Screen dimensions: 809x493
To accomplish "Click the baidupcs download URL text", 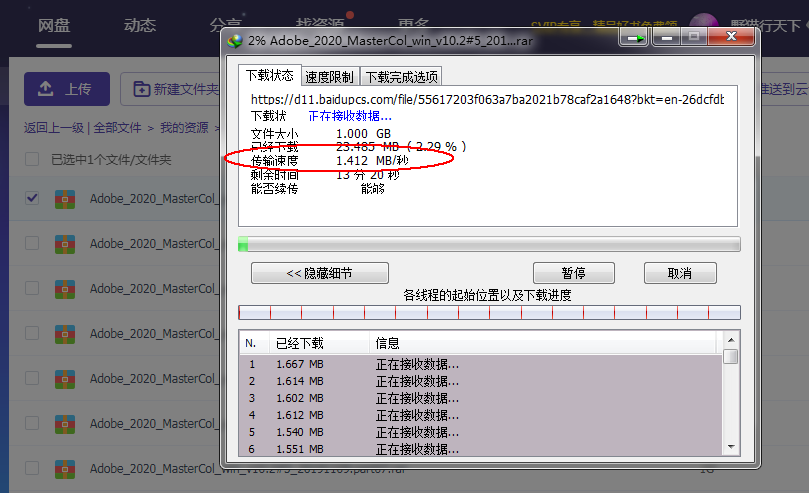I will click(488, 100).
